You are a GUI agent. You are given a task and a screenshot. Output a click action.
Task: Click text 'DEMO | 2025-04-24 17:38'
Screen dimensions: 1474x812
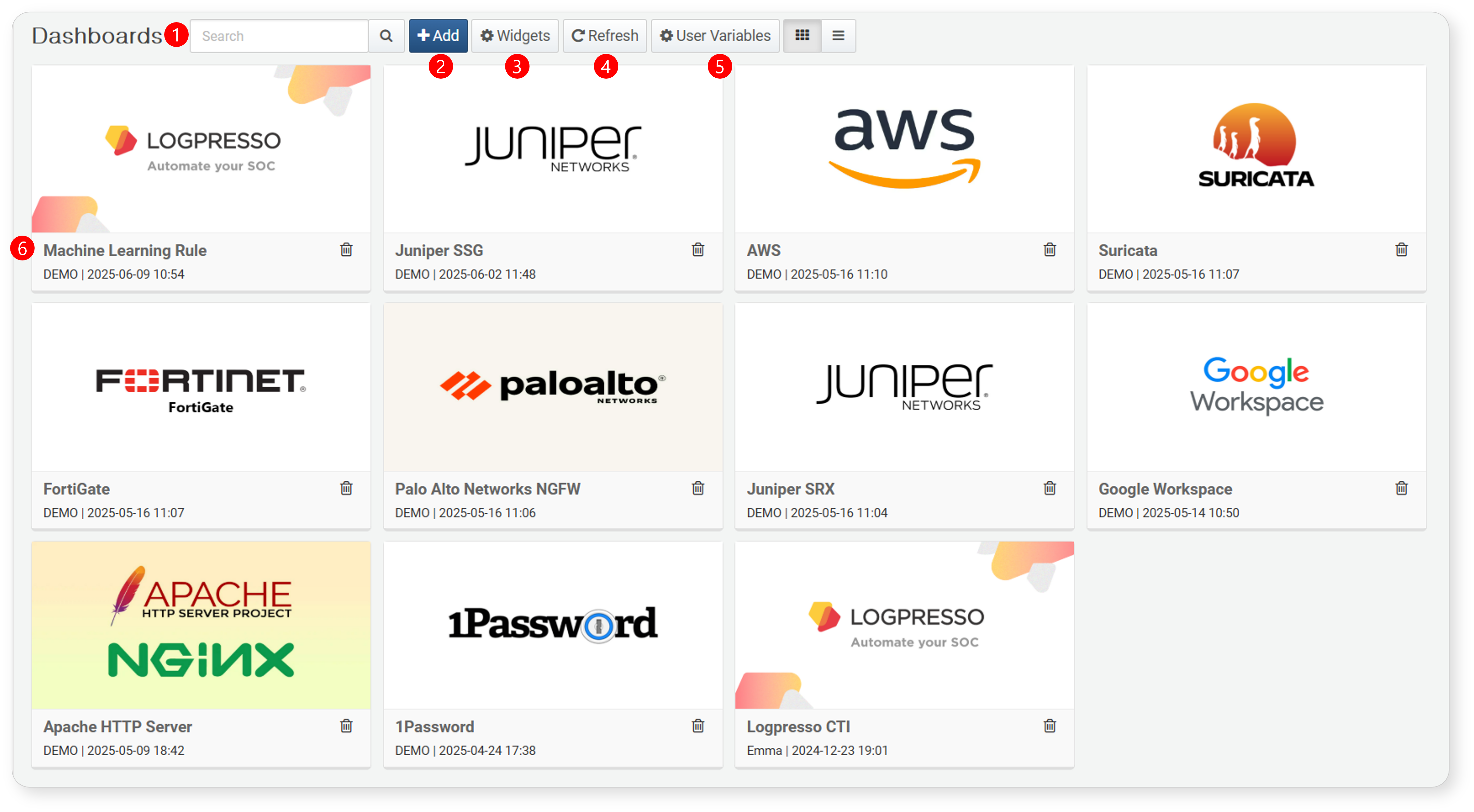pyautogui.click(x=465, y=751)
